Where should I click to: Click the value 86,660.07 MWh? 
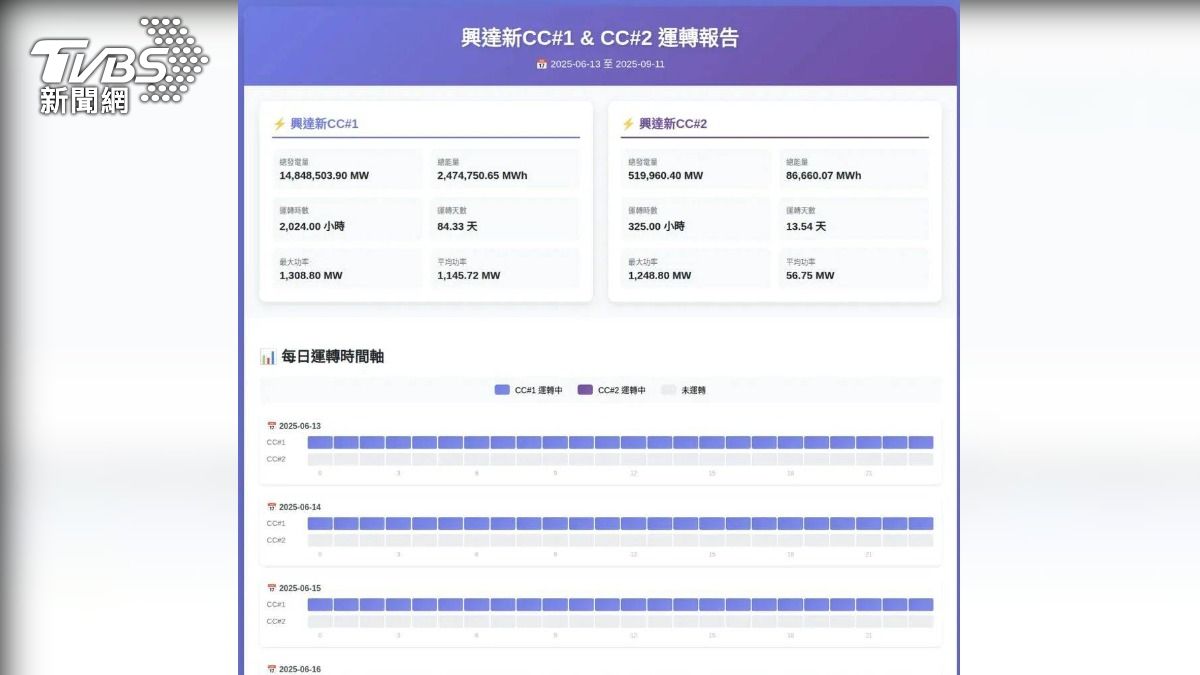click(824, 176)
